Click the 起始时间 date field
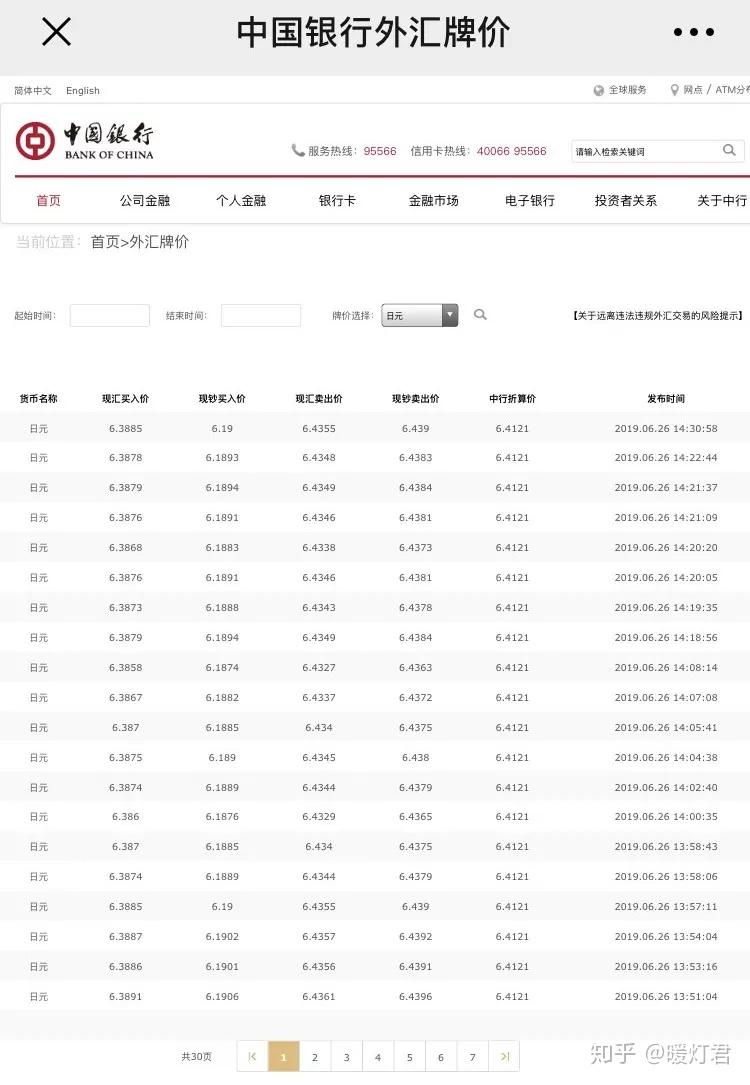The image size is (750, 1085). tap(109, 316)
